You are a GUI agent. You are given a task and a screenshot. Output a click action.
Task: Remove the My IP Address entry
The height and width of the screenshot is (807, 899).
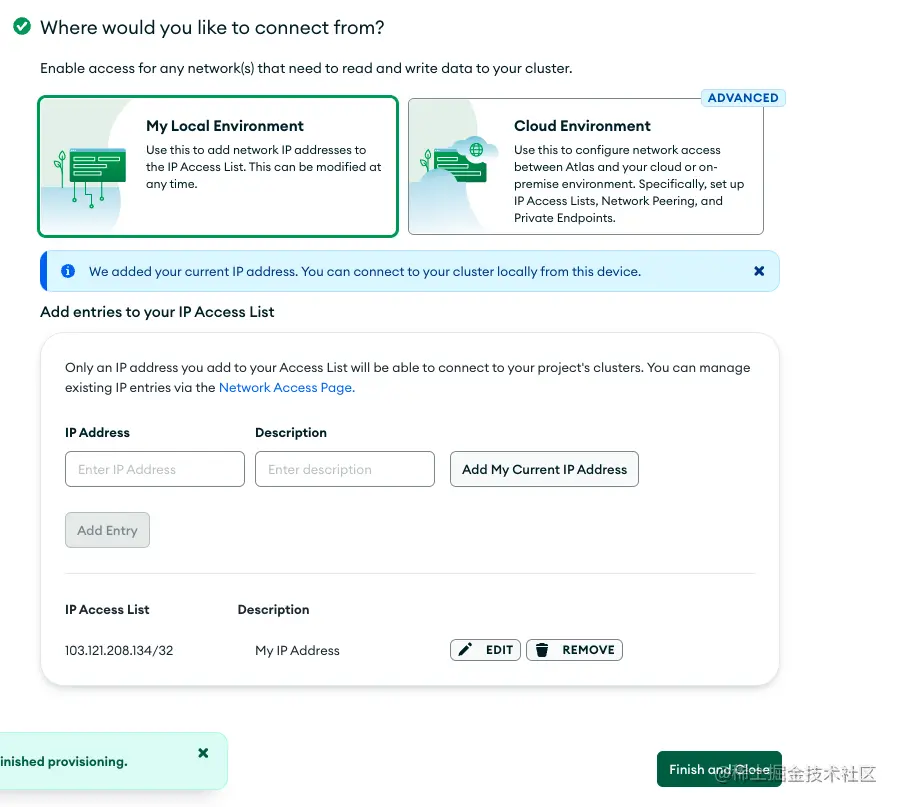[574, 650]
